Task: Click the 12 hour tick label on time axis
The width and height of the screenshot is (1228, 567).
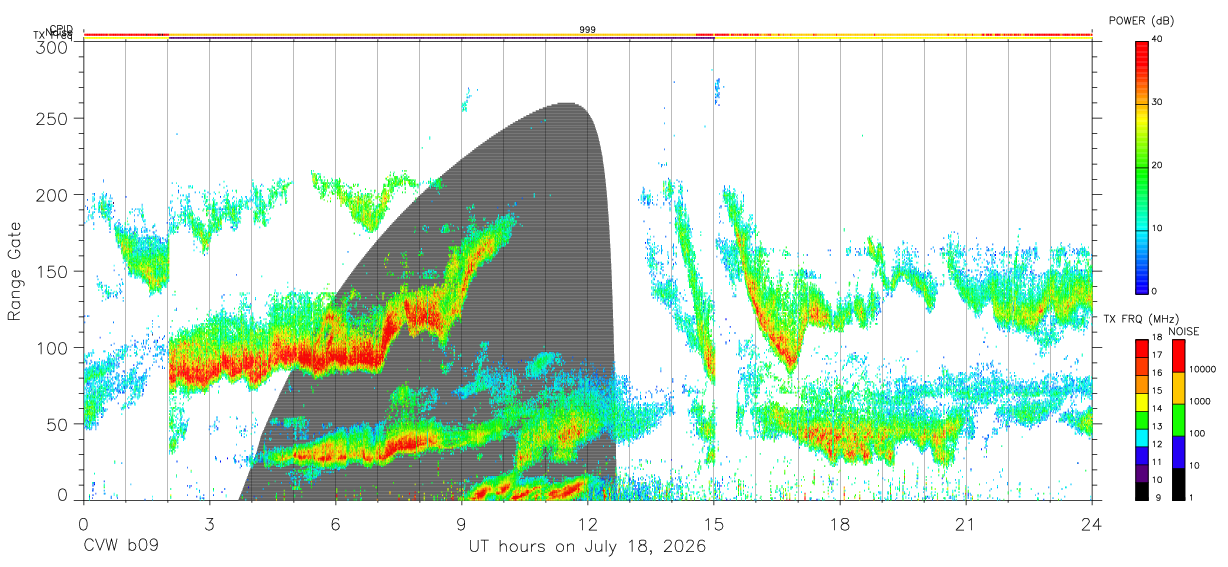Action: click(588, 523)
